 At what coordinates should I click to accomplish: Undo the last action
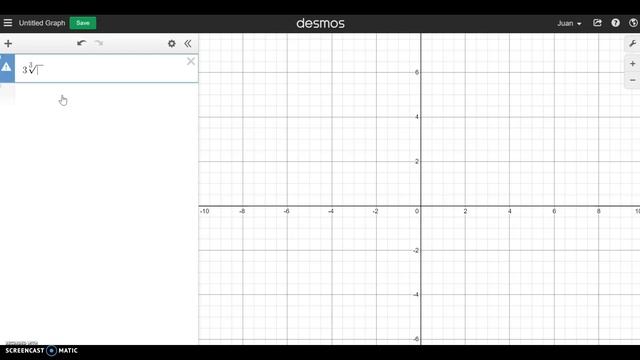click(82, 43)
